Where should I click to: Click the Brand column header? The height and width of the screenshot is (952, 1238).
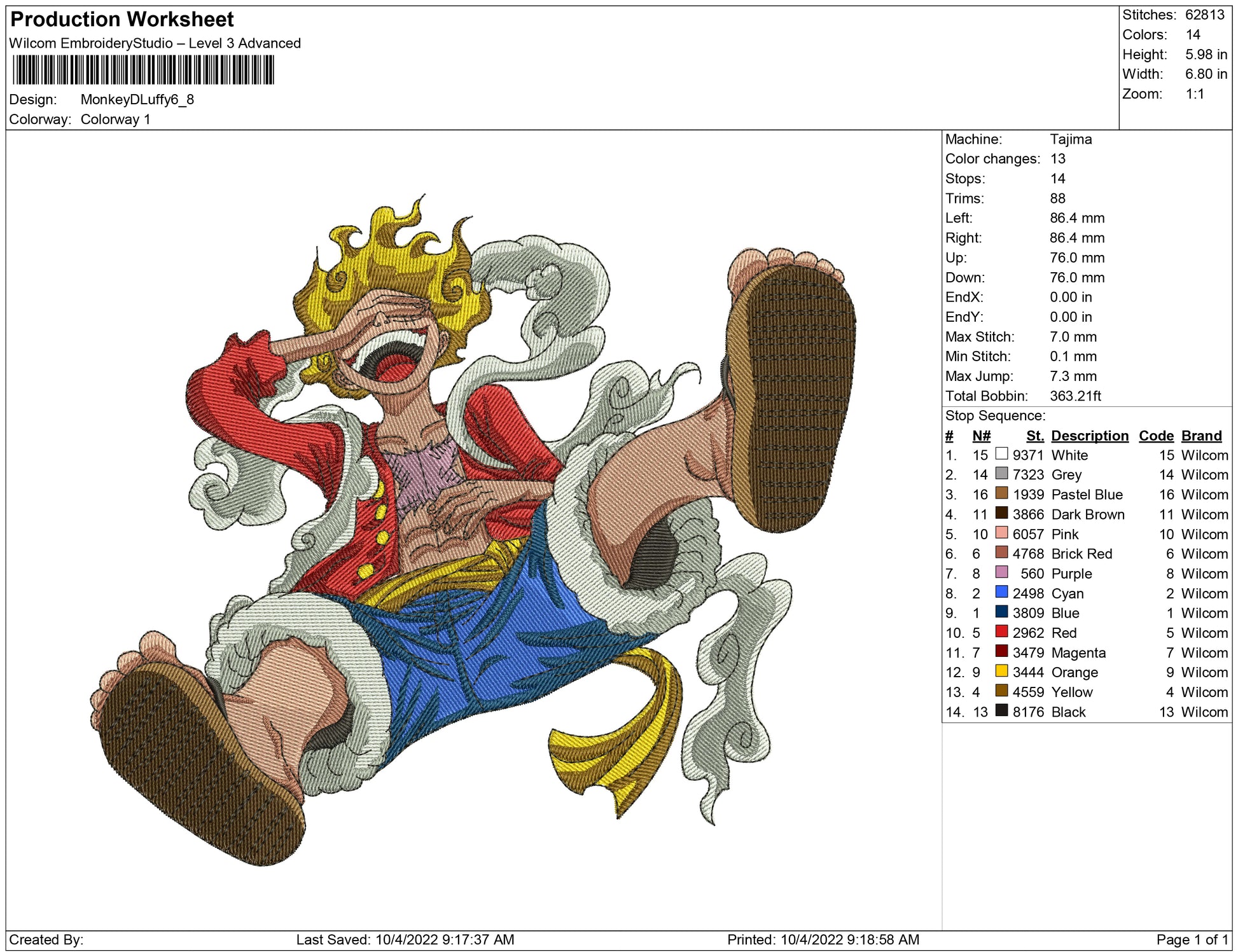[x=1201, y=436]
